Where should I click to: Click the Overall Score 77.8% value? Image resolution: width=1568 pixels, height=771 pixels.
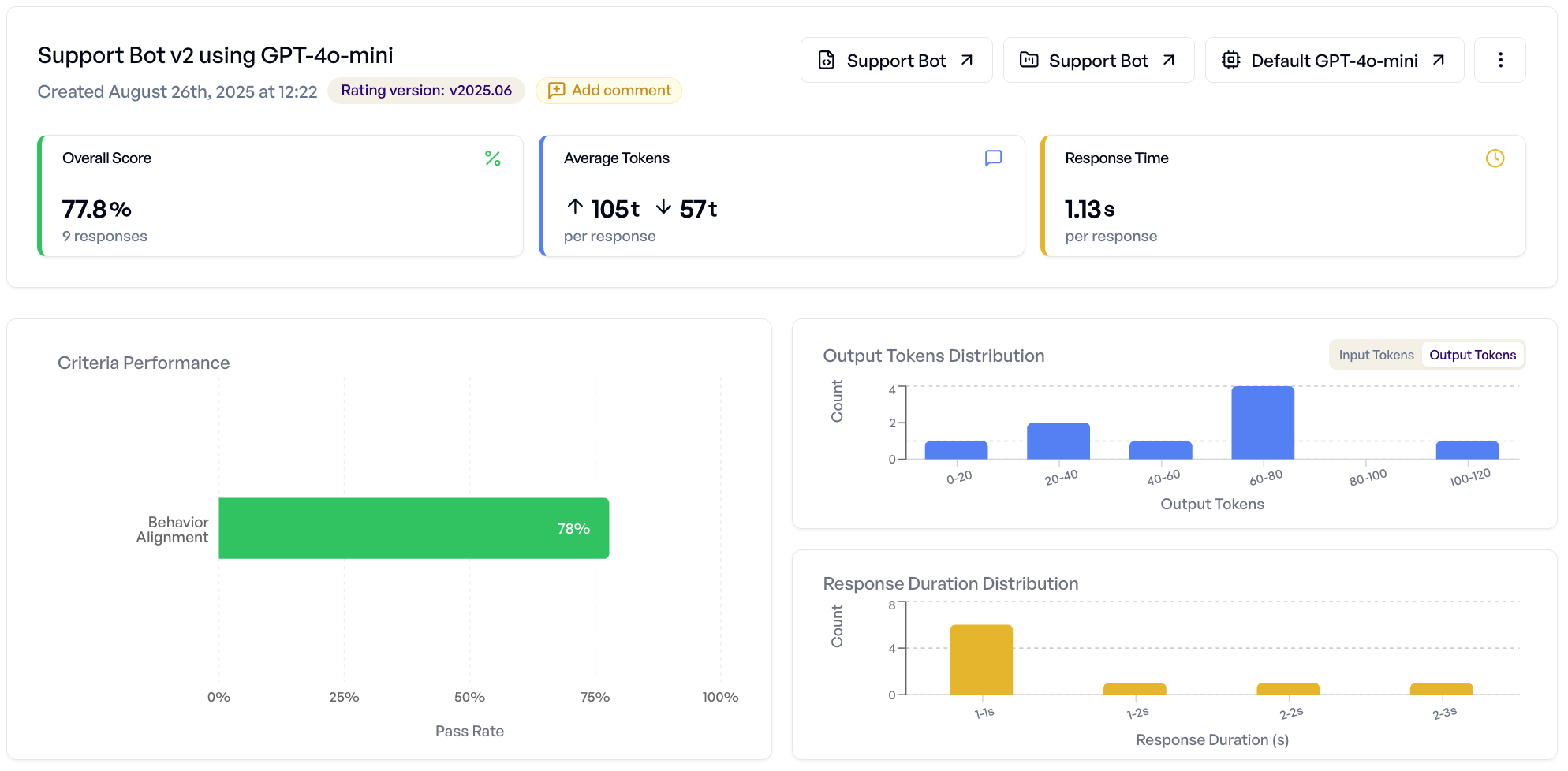click(96, 210)
